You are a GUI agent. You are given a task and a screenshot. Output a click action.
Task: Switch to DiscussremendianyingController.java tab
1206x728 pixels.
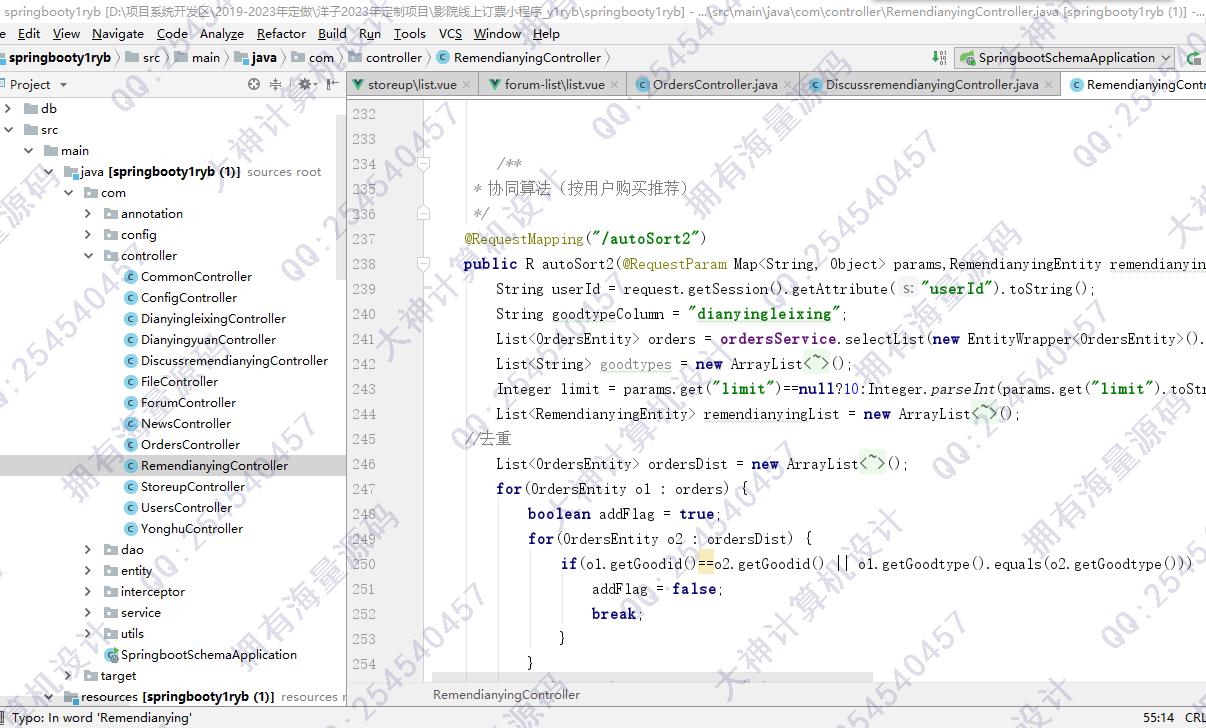[931, 85]
